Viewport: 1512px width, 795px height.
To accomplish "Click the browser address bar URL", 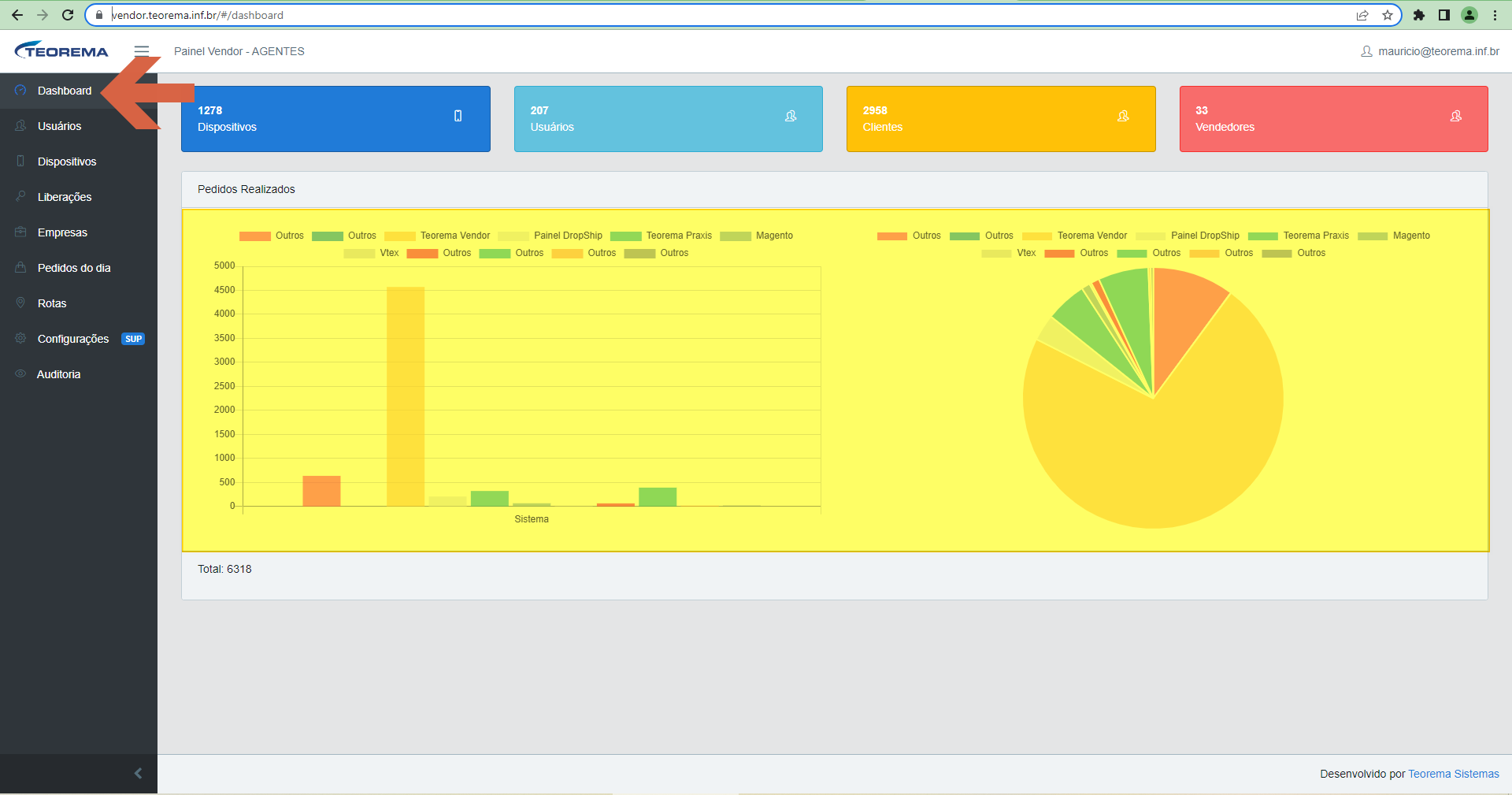I will tap(197, 15).
